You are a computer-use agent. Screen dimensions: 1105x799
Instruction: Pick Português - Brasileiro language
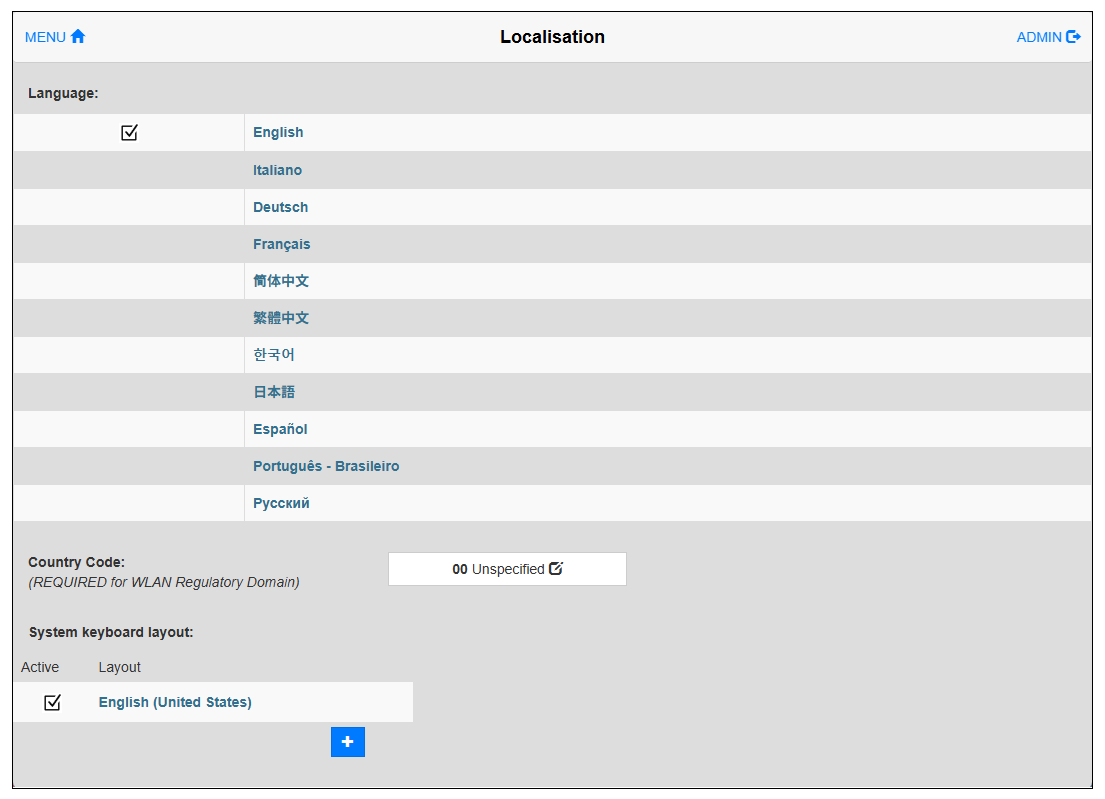(x=326, y=466)
